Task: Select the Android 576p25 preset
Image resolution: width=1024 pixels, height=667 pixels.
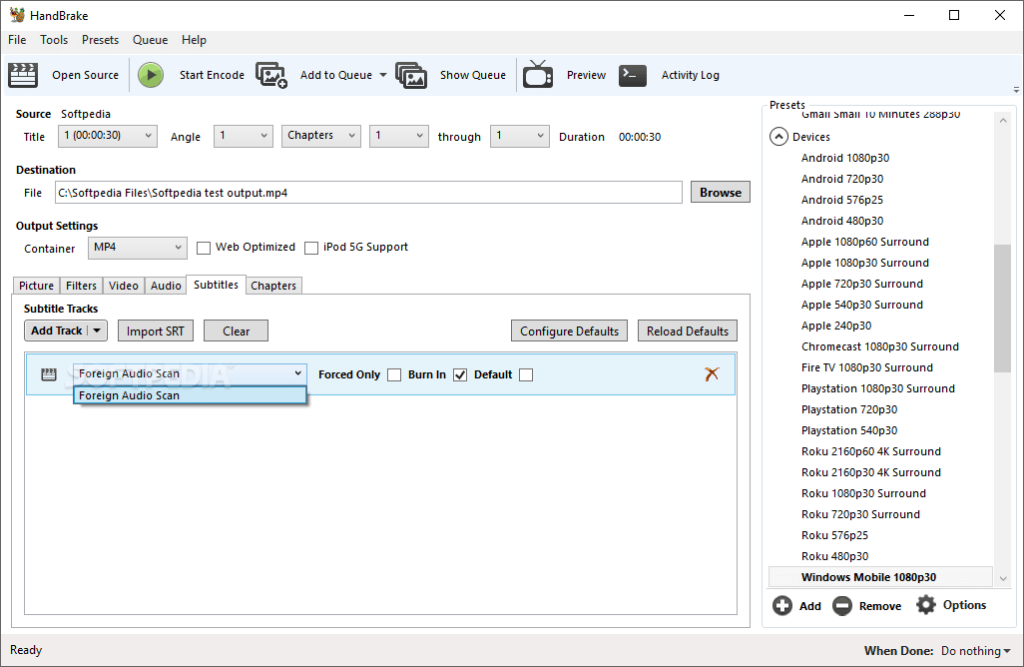Action: (842, 200)
